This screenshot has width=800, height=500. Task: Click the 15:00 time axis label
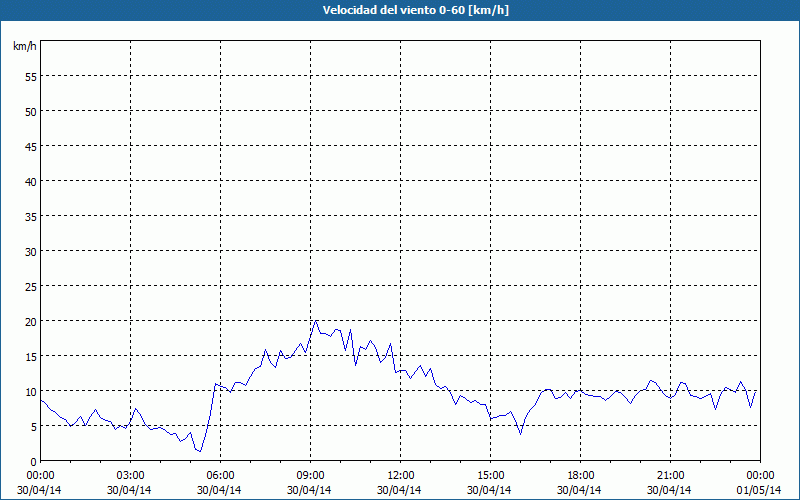pos(490,475)
